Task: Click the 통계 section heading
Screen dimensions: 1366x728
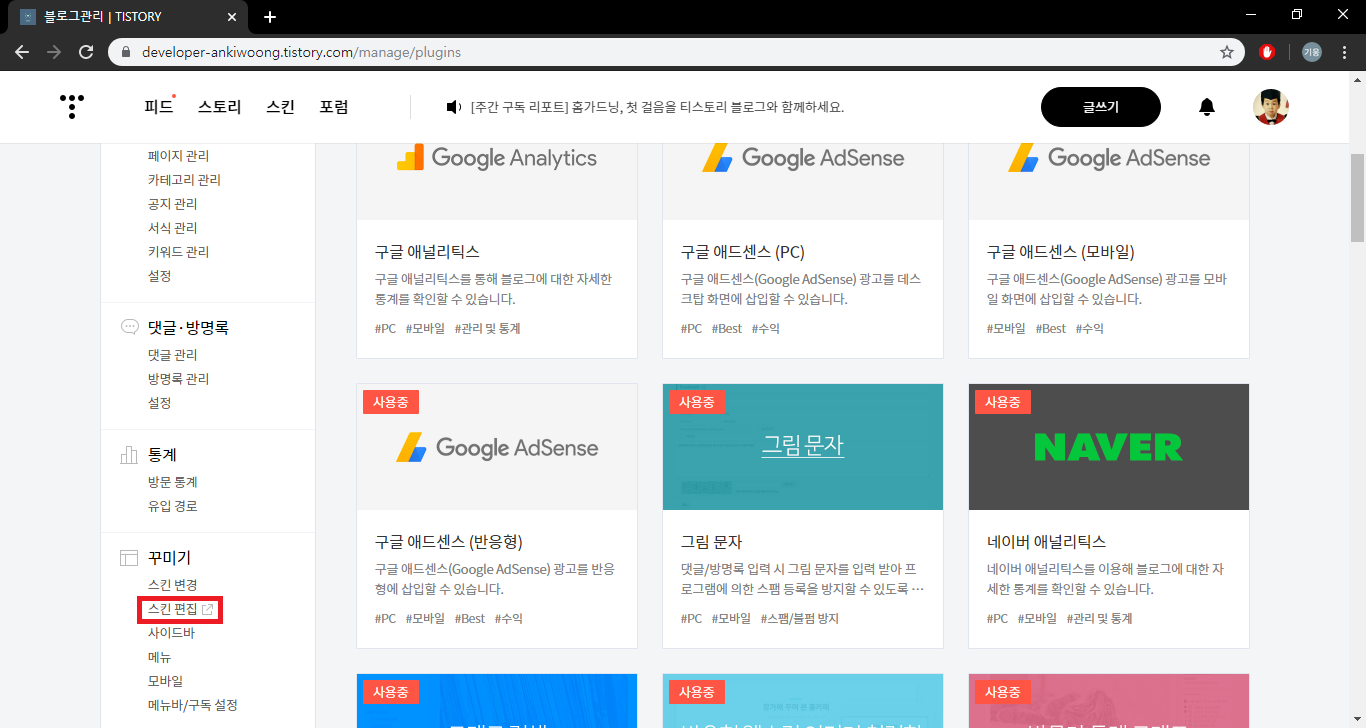Action: pos(162,455)
